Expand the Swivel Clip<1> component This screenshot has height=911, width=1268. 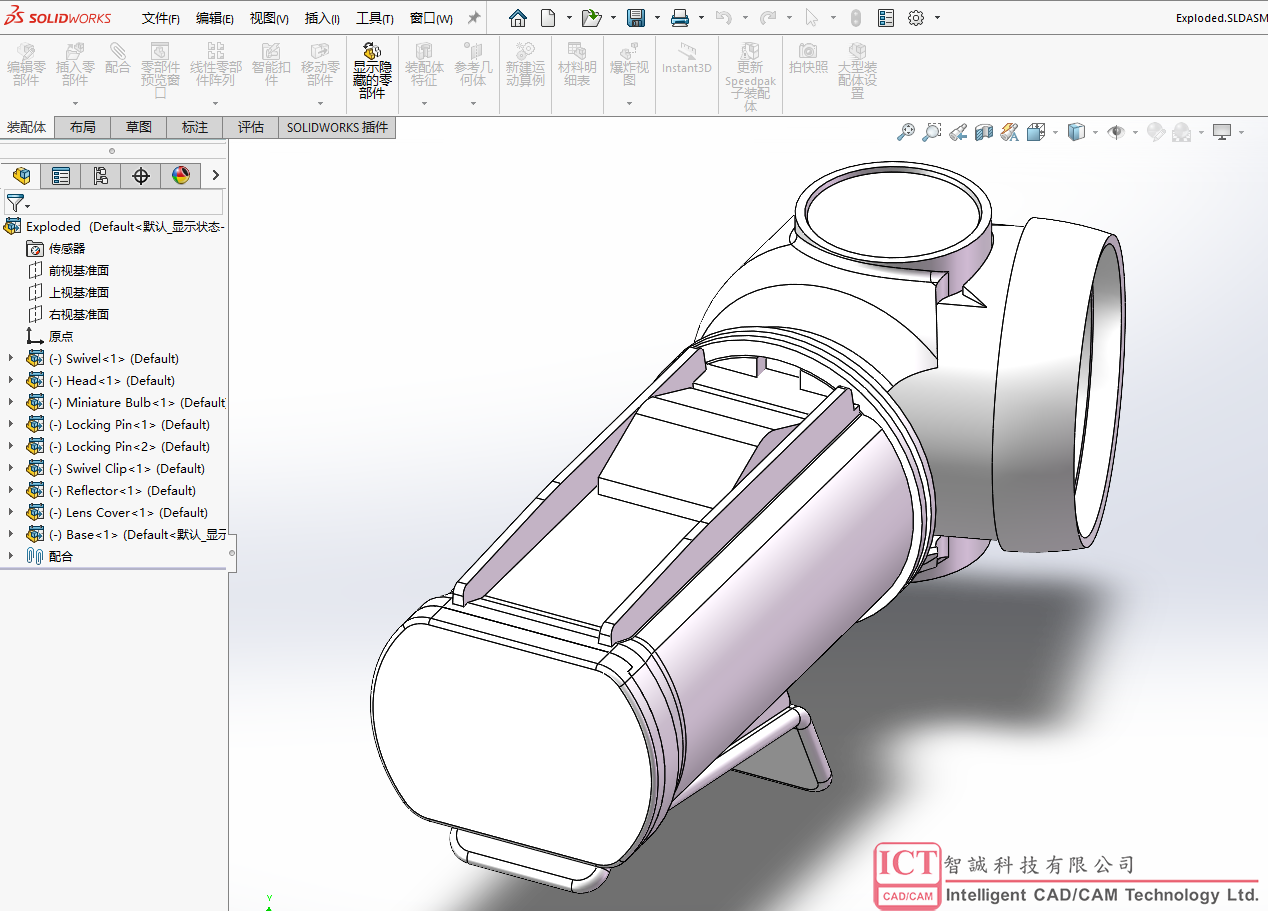11,468
